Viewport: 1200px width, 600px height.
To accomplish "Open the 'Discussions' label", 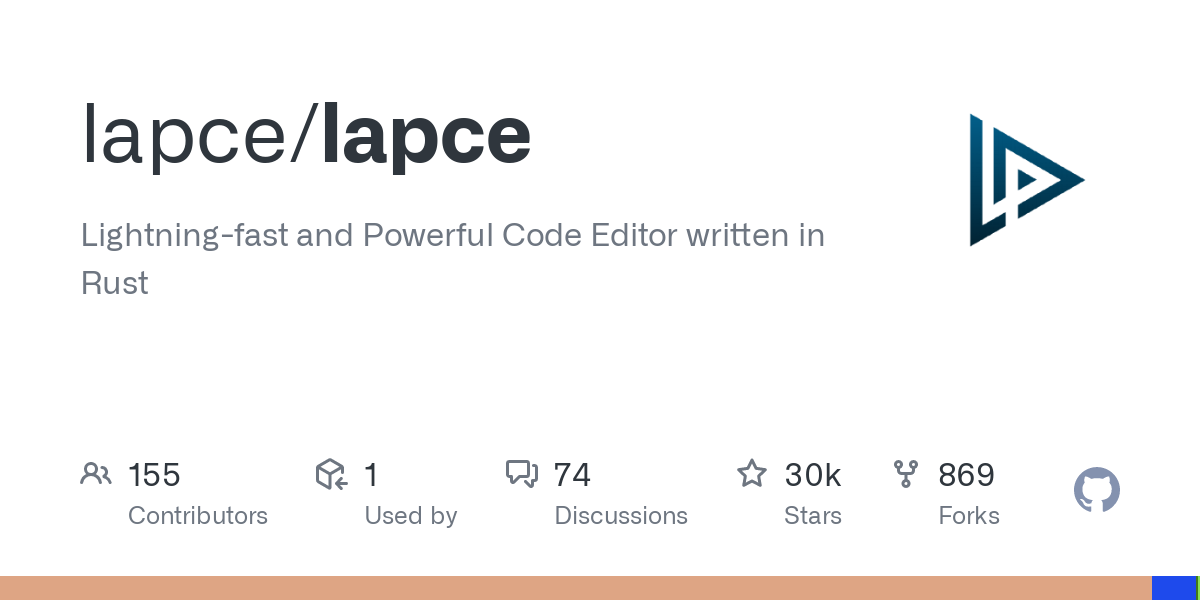I will coord(621,516).
